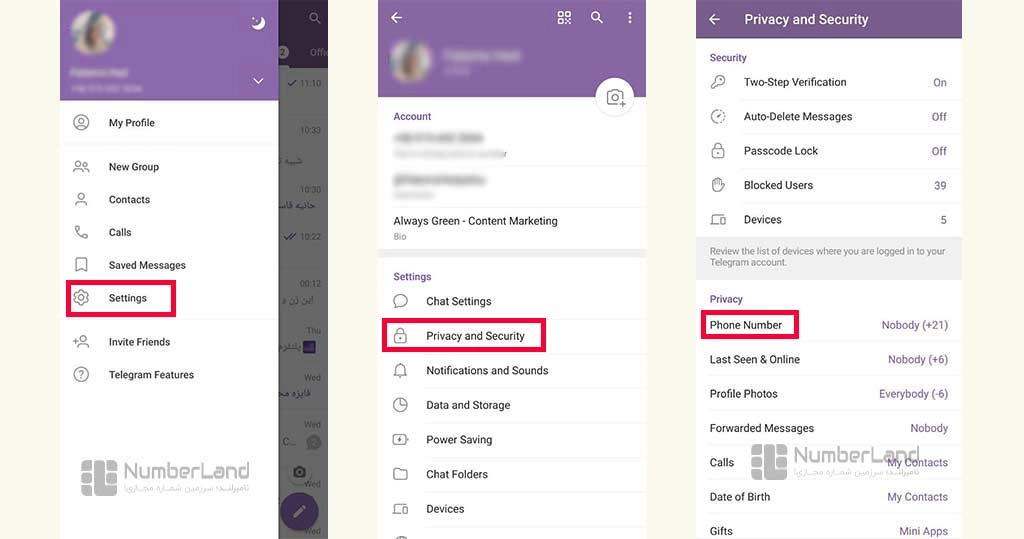
Task: Open the Forwarded Messages label
Action: click(x=761, y=428)
